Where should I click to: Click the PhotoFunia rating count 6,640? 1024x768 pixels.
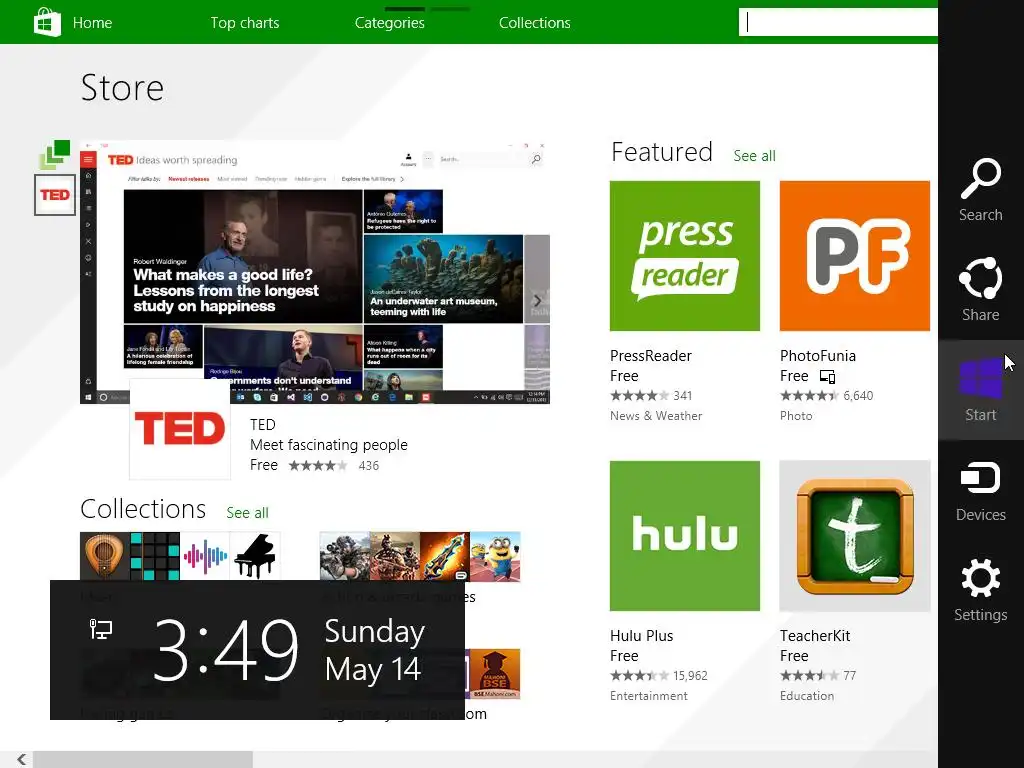tap(858, 396)
